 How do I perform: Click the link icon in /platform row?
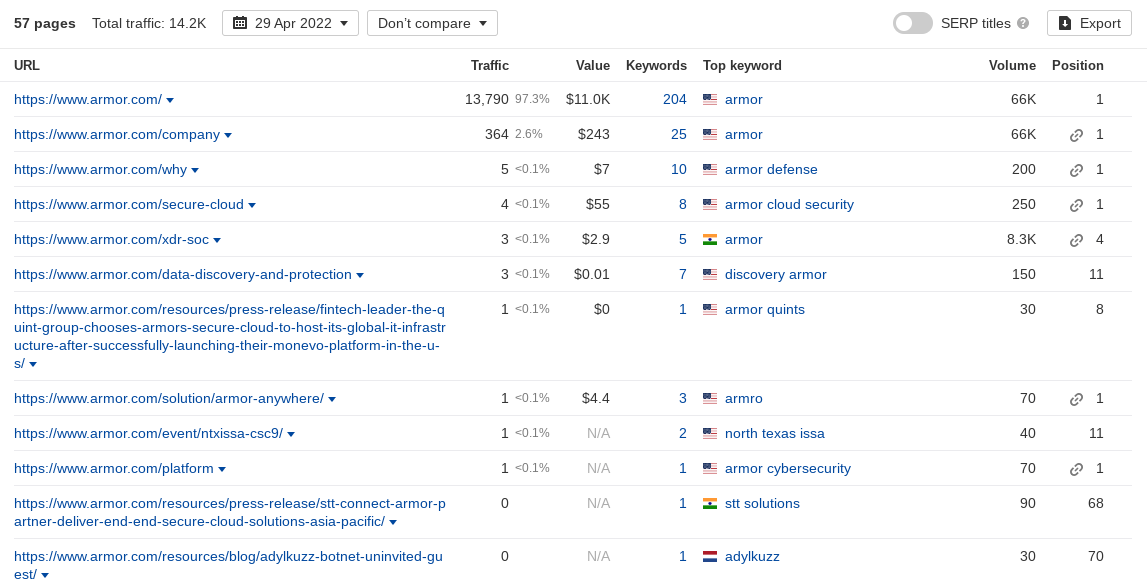click(x=1076, y=470)
